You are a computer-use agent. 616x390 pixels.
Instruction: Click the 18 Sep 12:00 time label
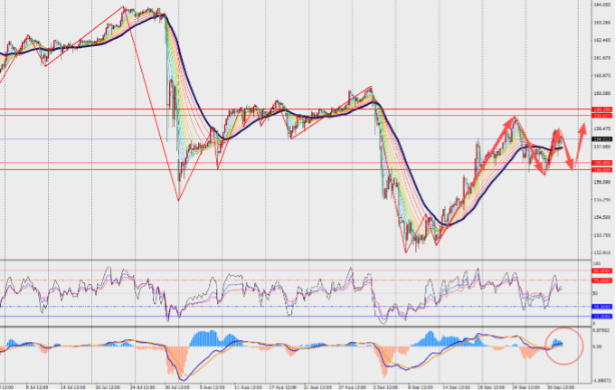490,387
